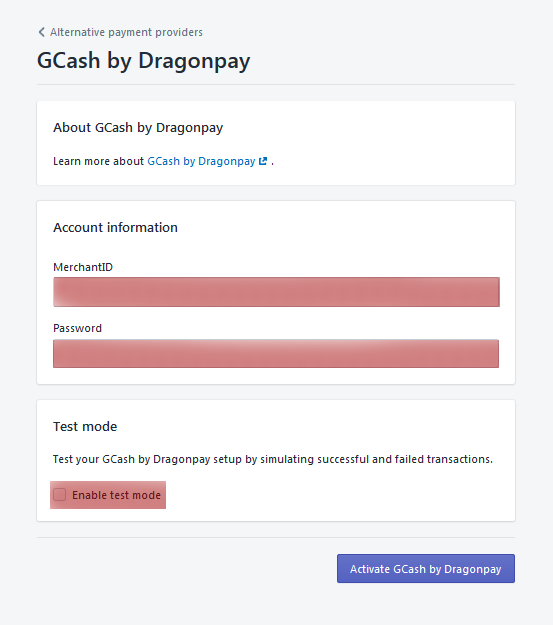
Task: Click the Test mode heading
Action: pyautogui.click(x=85, y=426)
